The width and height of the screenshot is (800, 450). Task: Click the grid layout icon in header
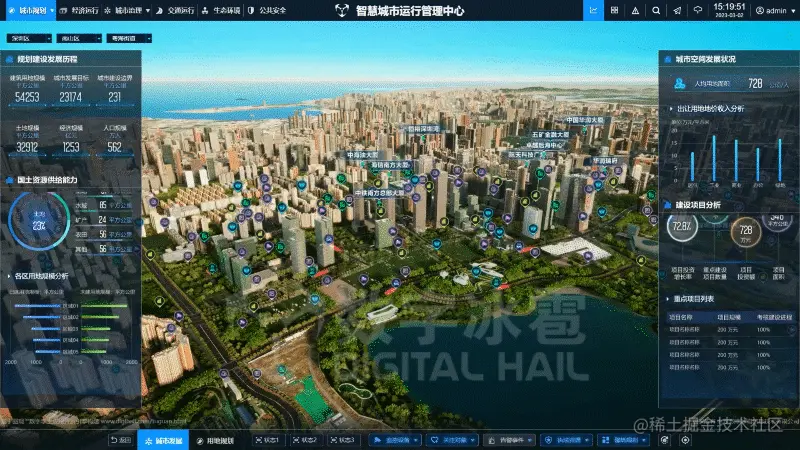614,10
